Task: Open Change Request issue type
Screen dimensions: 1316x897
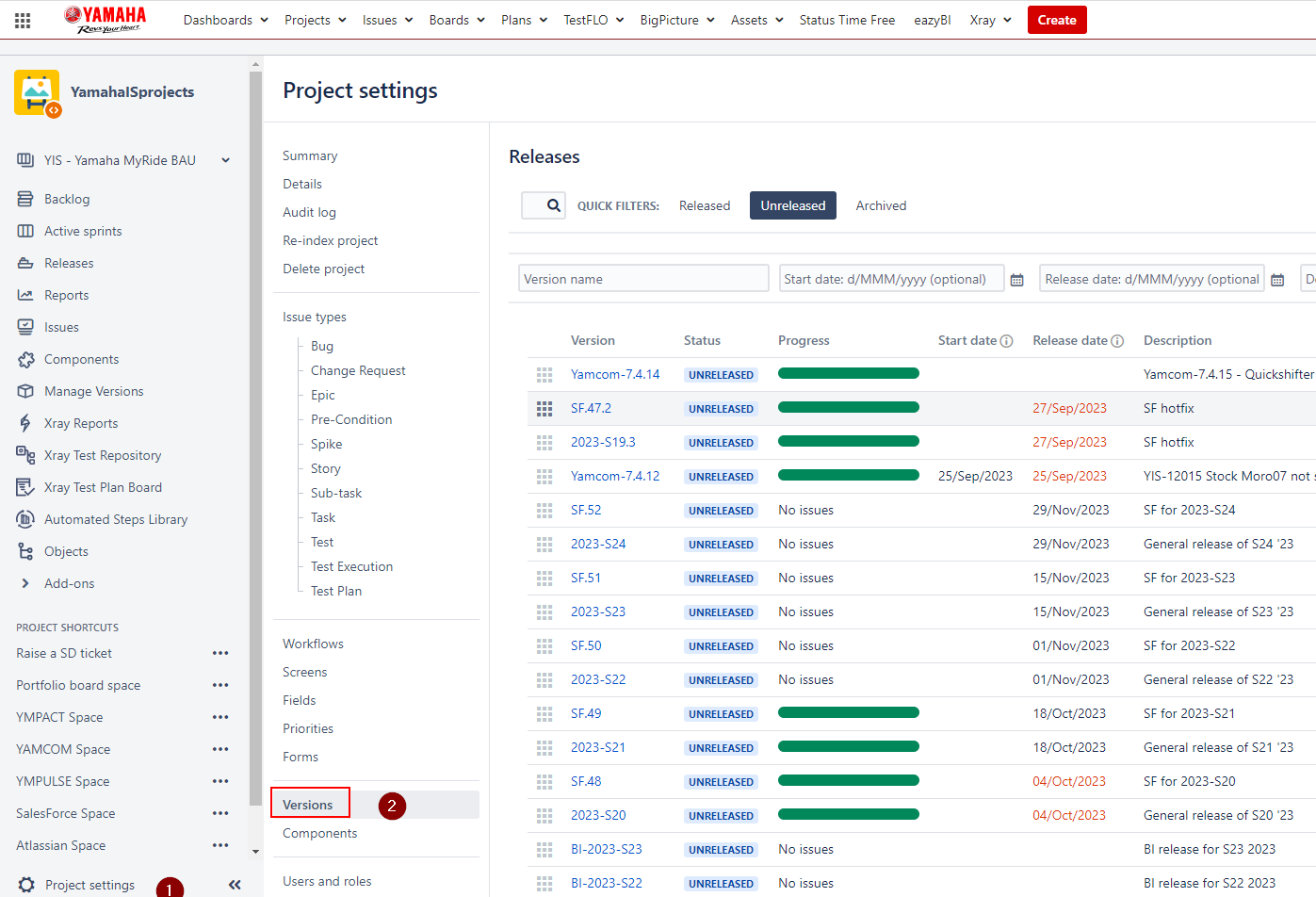Action: (358, 370)
